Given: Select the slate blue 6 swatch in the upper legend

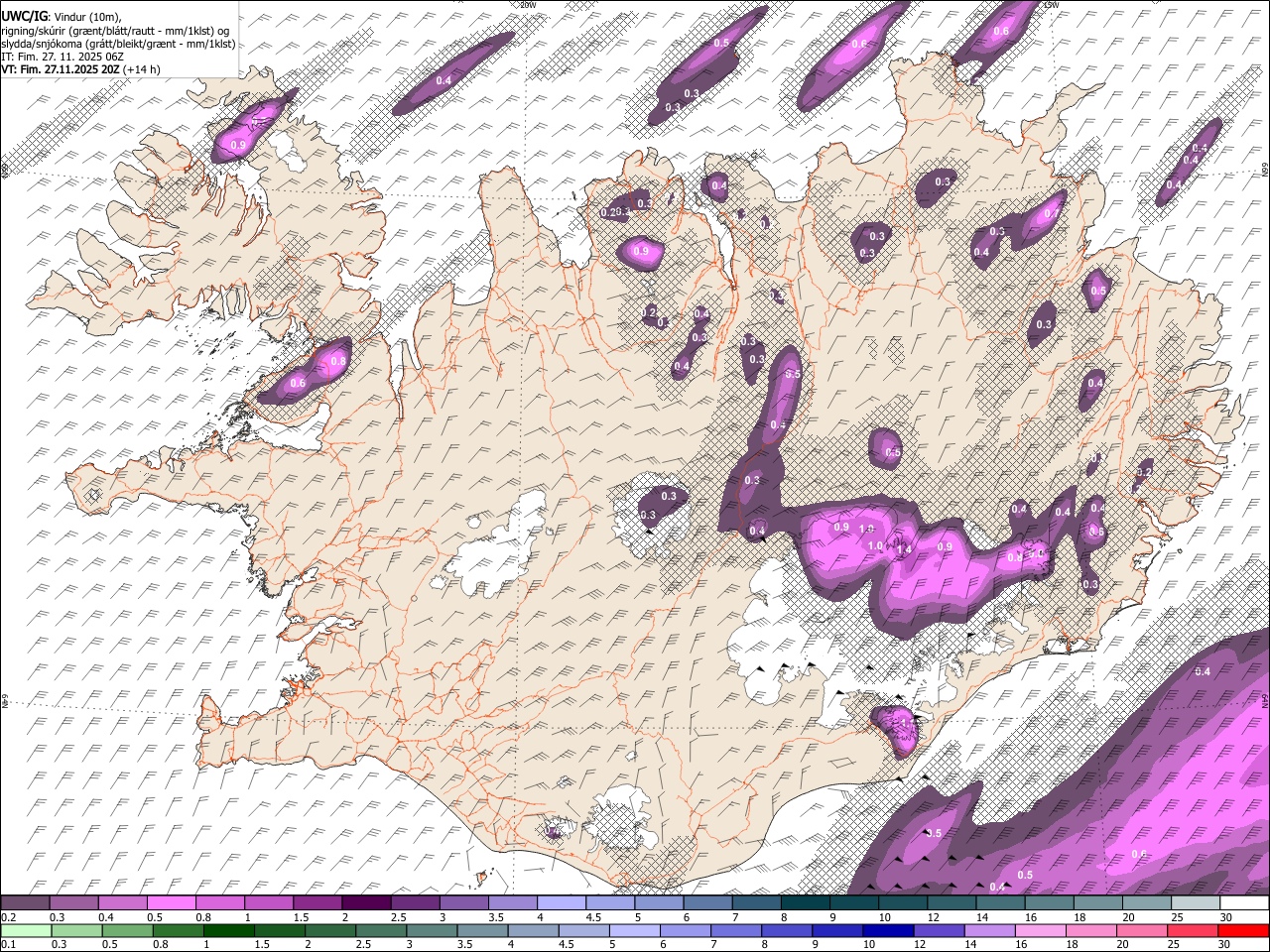Looking at the screenshot, I should coord(707,903).
